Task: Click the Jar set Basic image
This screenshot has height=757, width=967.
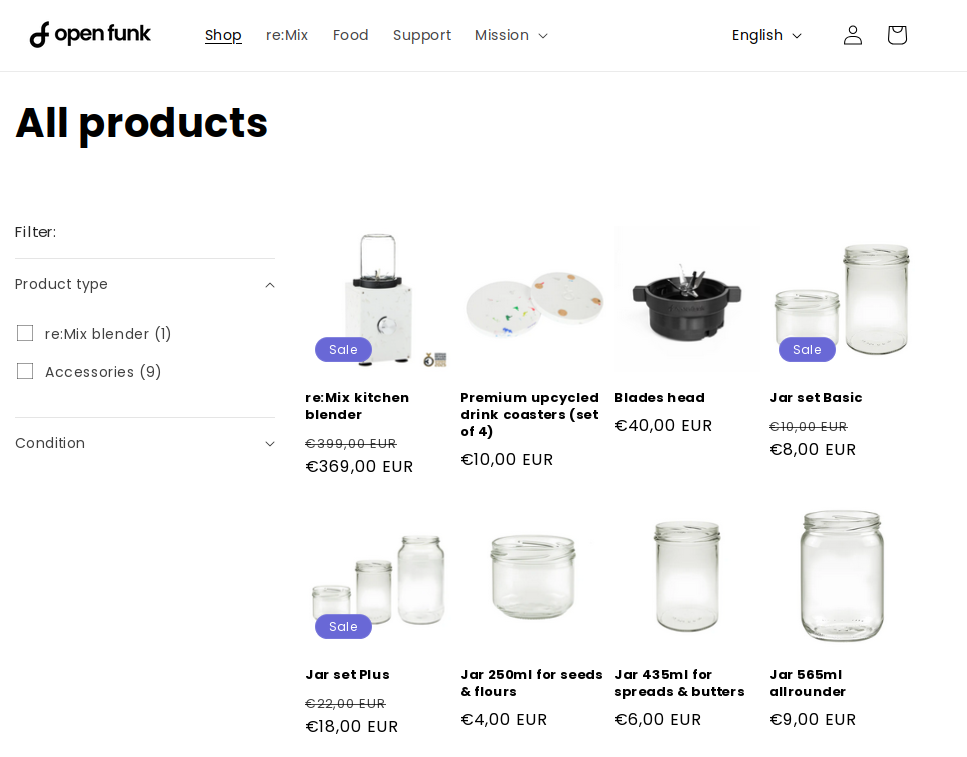Action: click(x=842, y=299)
